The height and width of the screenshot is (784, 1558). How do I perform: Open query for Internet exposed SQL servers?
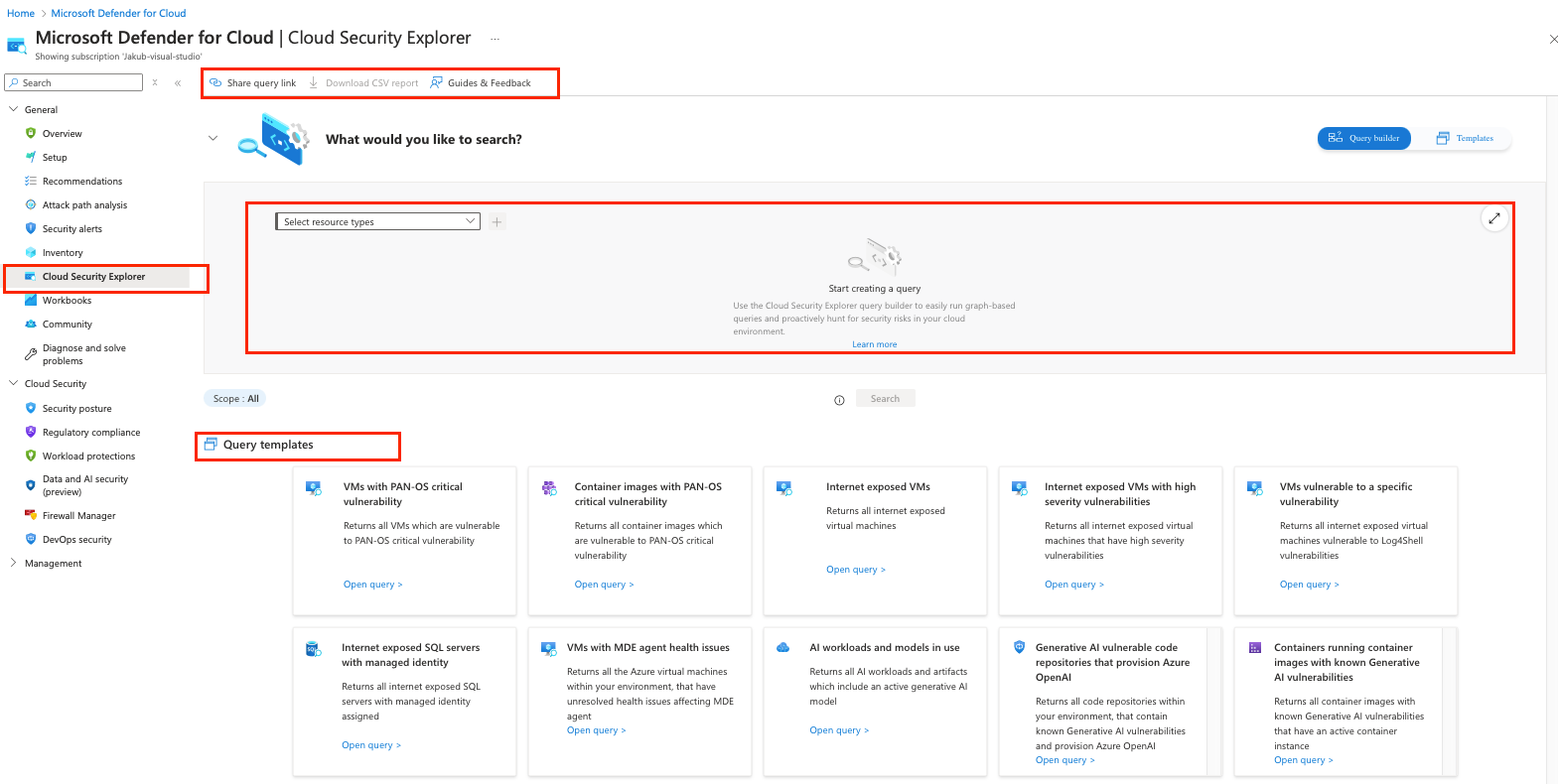click(371, 745)
